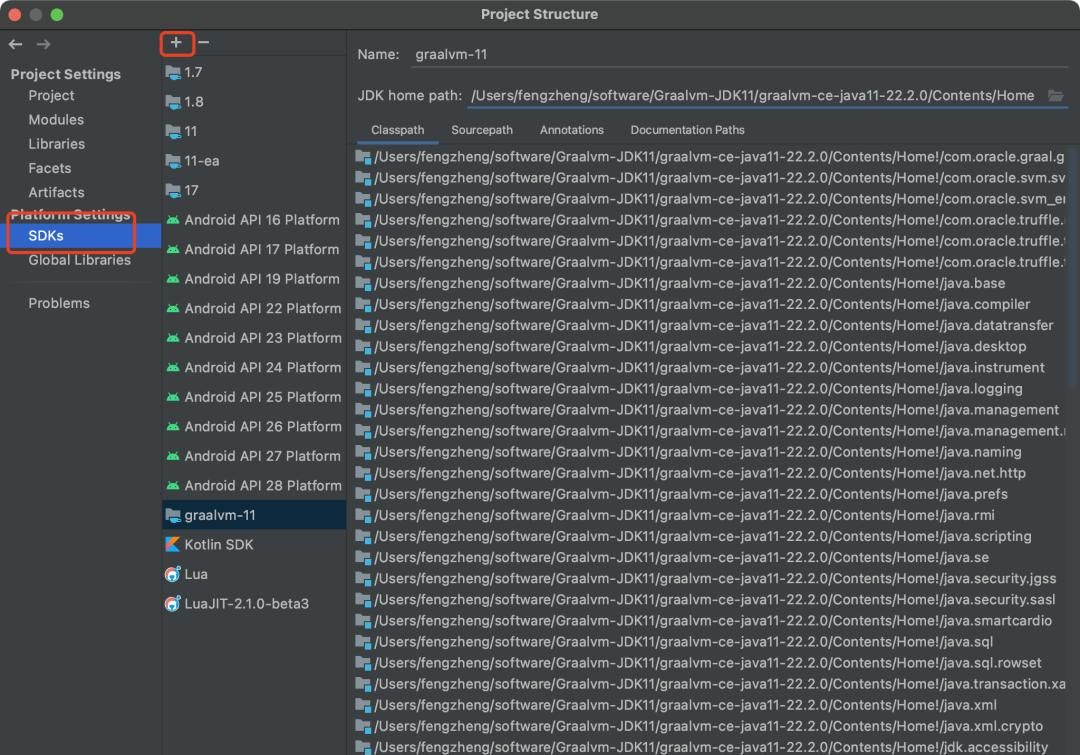Select the Kotlin SDK icon entry
Screen dimensions: 1080x755
[173, 545]
